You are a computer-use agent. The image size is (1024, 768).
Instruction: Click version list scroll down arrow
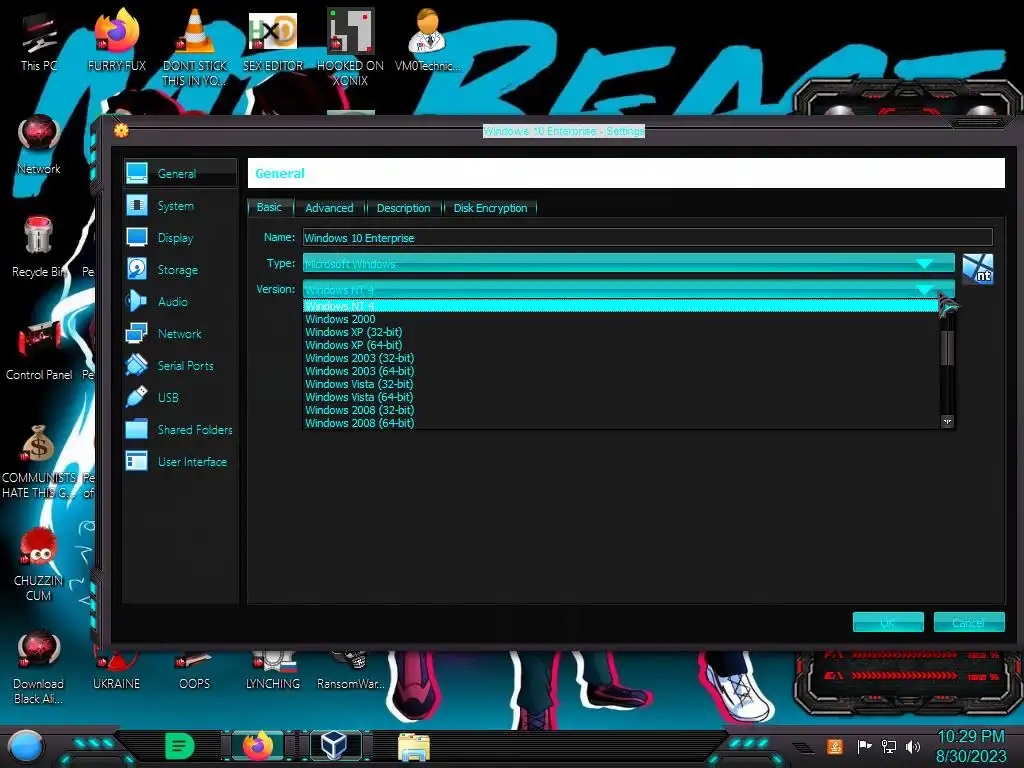click(x=947, y=422)
